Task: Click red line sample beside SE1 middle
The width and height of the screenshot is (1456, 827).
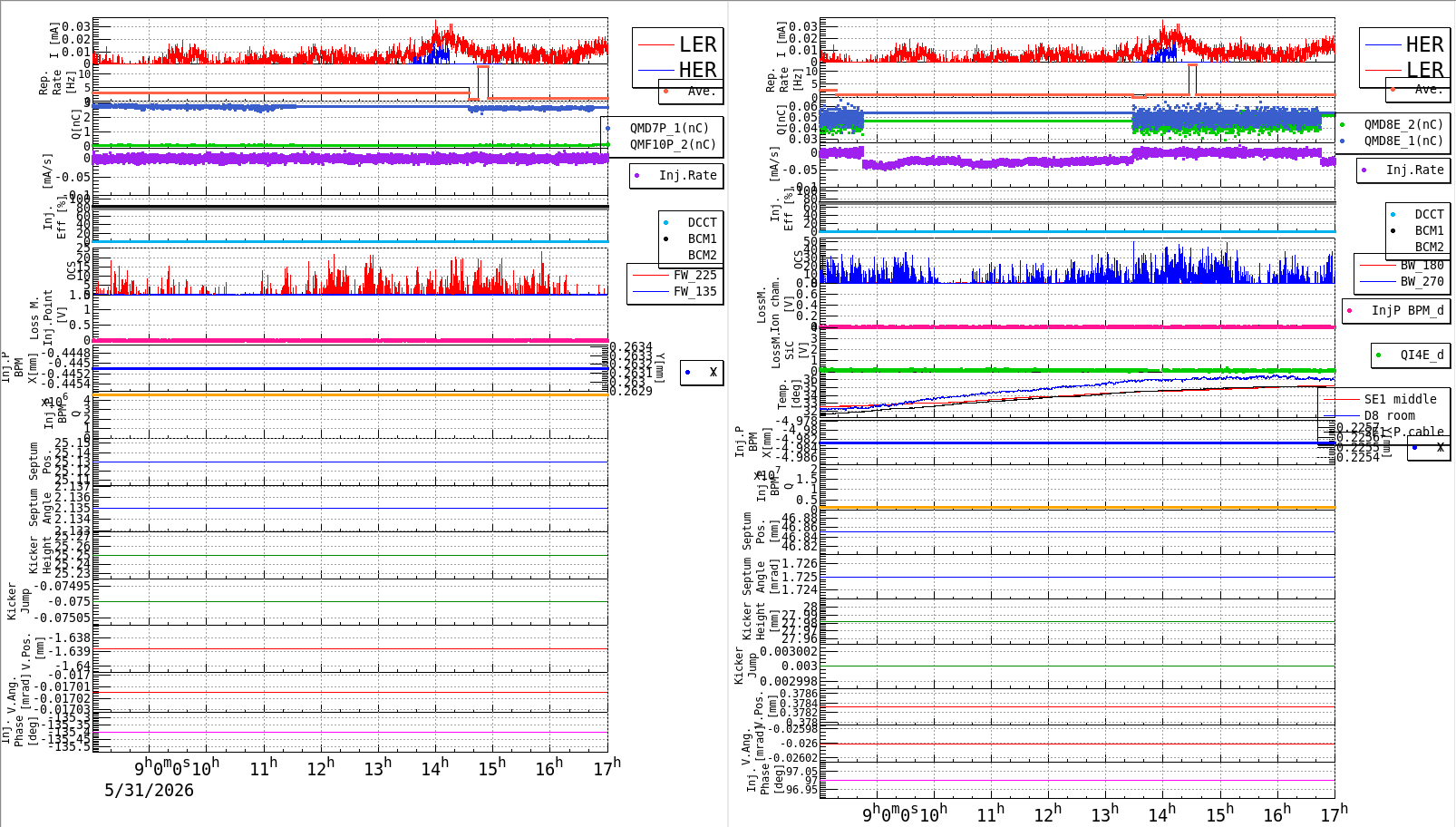Action: [1341, 399]
